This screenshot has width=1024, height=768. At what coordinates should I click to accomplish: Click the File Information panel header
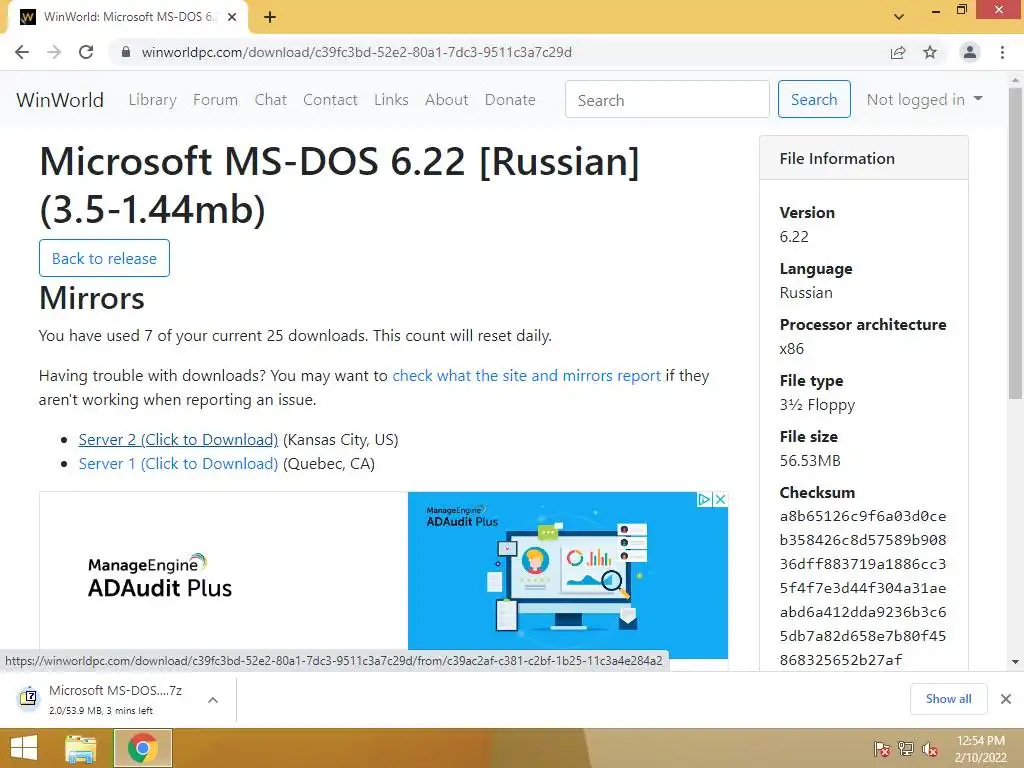863,158
